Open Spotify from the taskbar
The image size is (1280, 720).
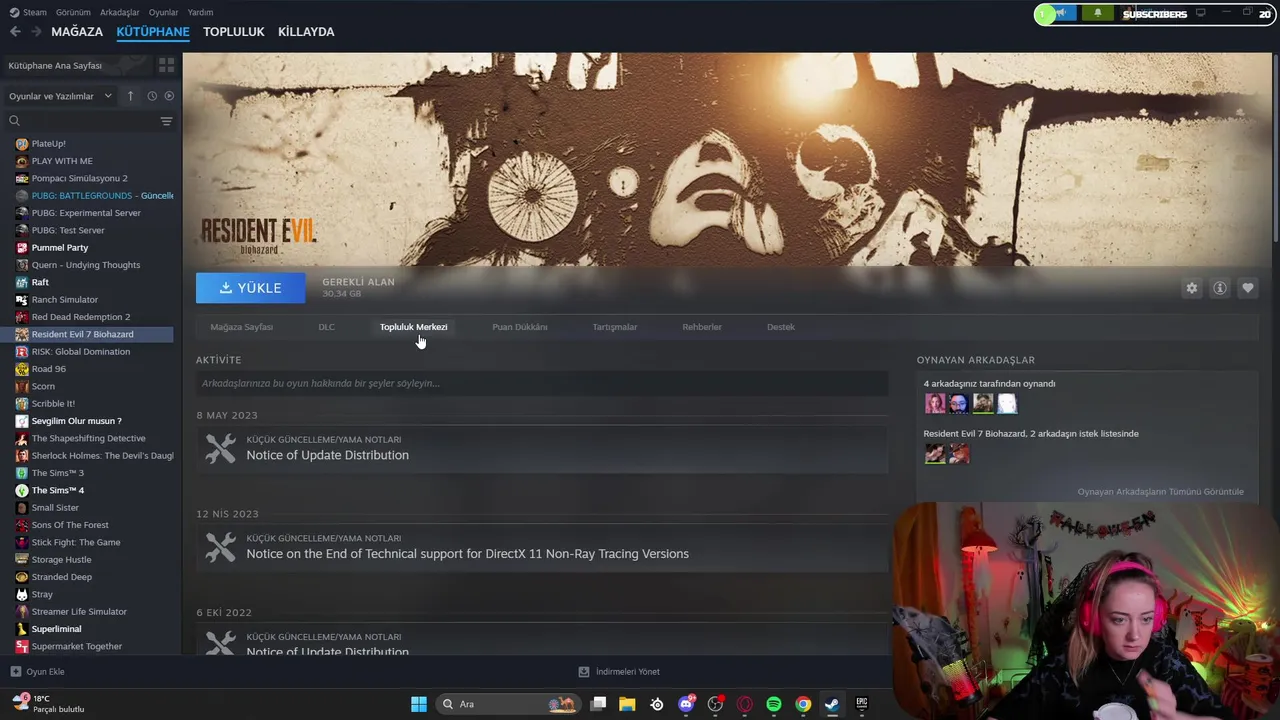774,704
